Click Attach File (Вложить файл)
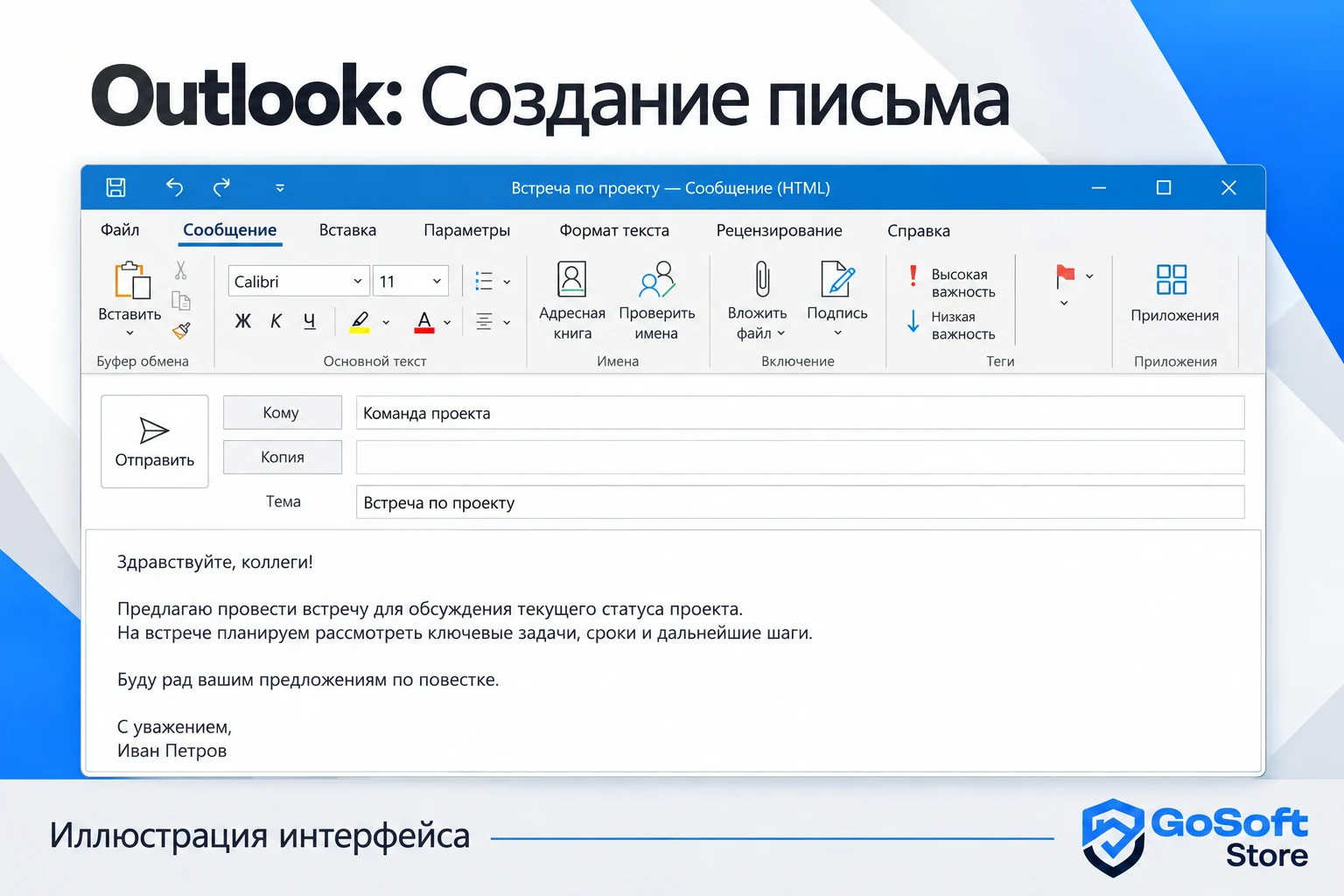The width and height of the screenshot is (1344, 896). (x=758, y=301)
